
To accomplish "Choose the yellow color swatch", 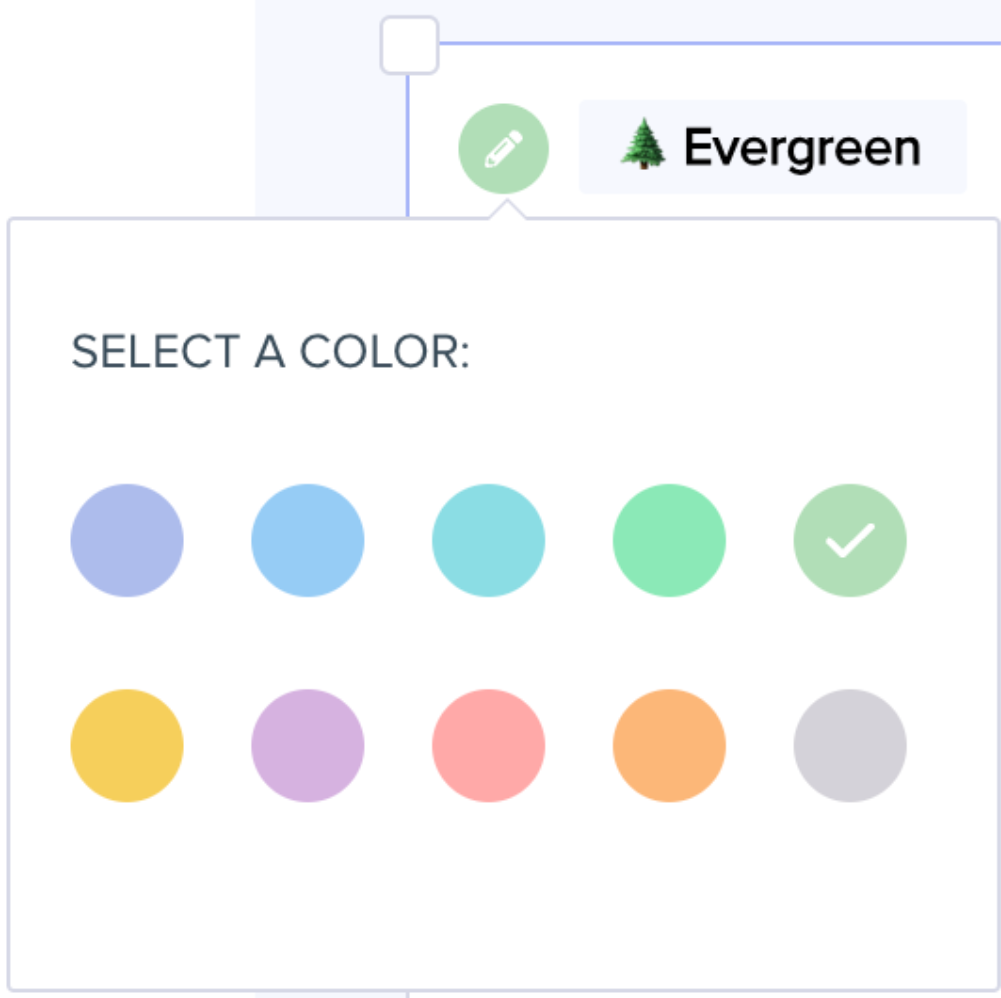I will (x=127, y=746).
